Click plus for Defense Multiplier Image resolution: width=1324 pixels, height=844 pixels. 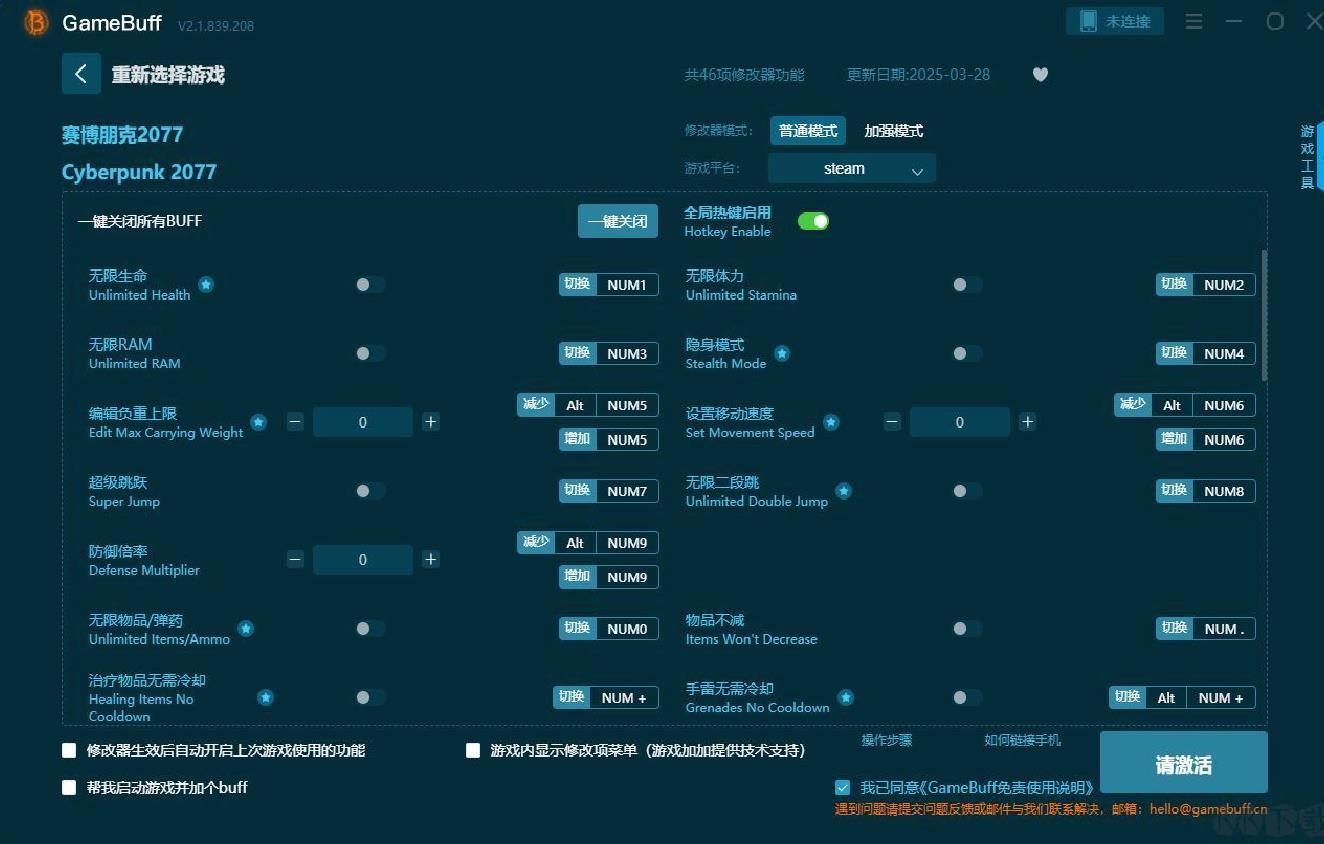pyautogui.click(x=431, y=559)
